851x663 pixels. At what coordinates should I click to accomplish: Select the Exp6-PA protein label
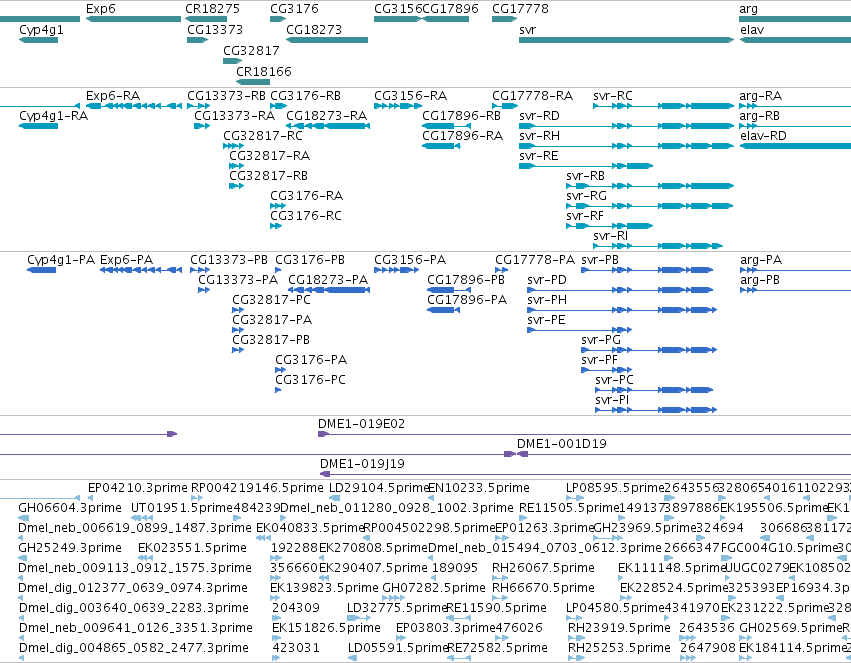click(x=126, y=260)
